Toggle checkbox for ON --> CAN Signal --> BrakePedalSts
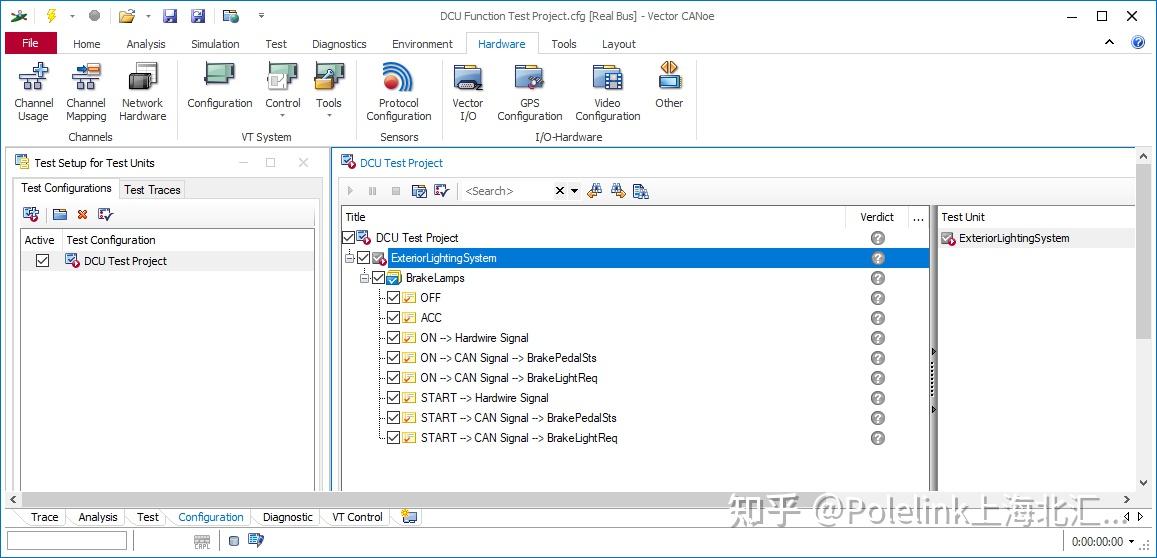The width and height of the screenshot is (1157, 558). point(393,357)
